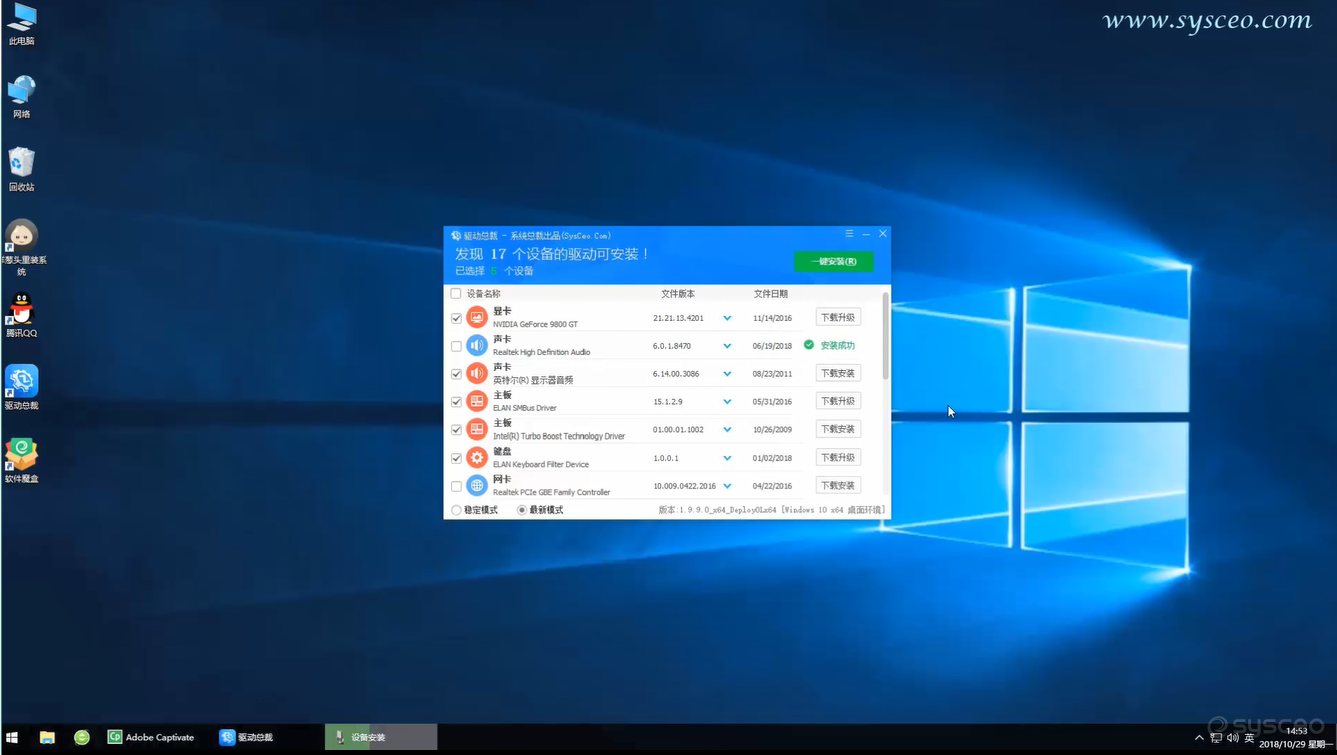Click the ELAN Keyboard Filter Device gear icon
This screenshot has width=1337, height=755.
point(477,457)
